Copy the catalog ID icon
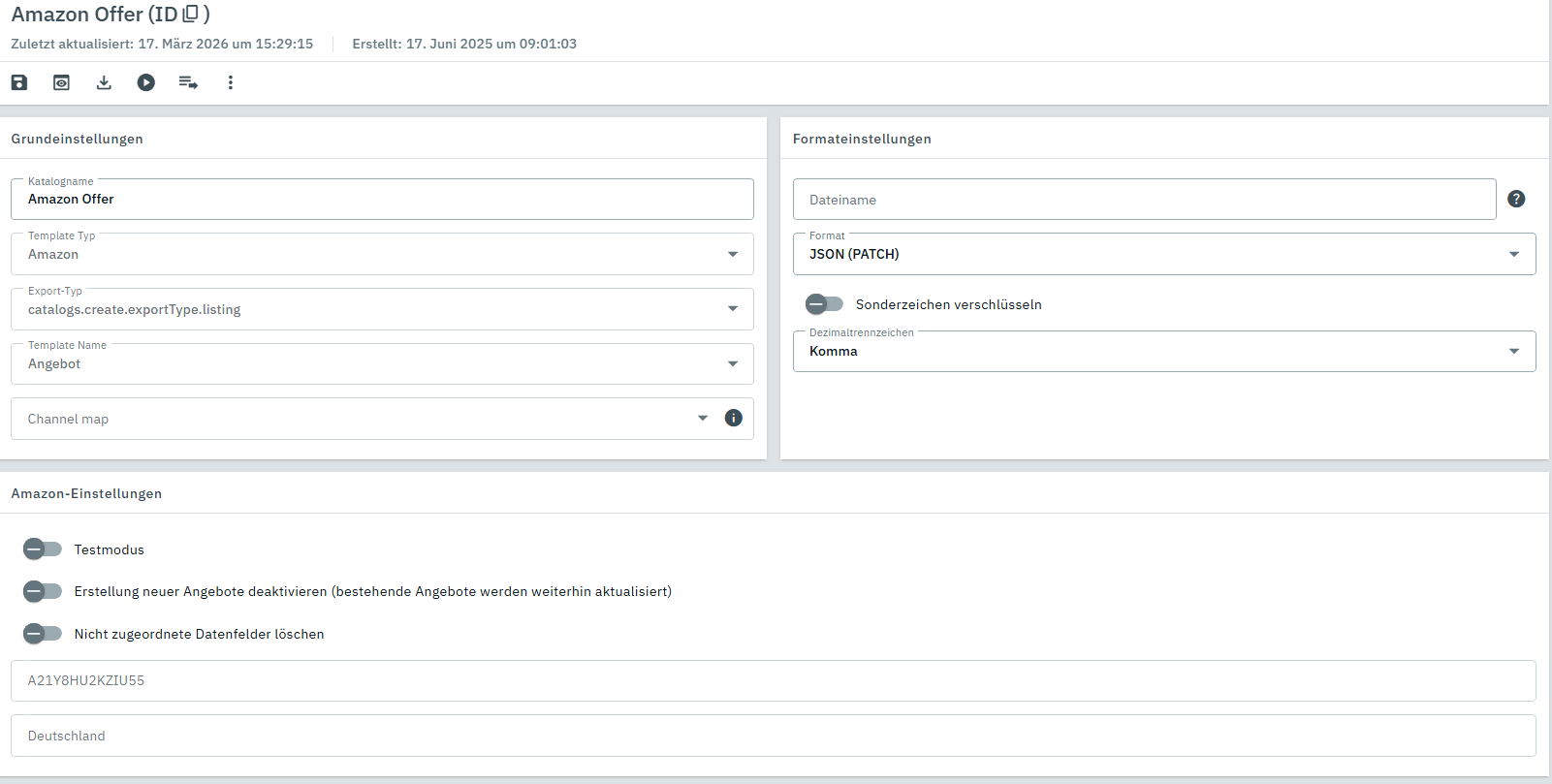The image size is (1552, 784). coord(191,14)
